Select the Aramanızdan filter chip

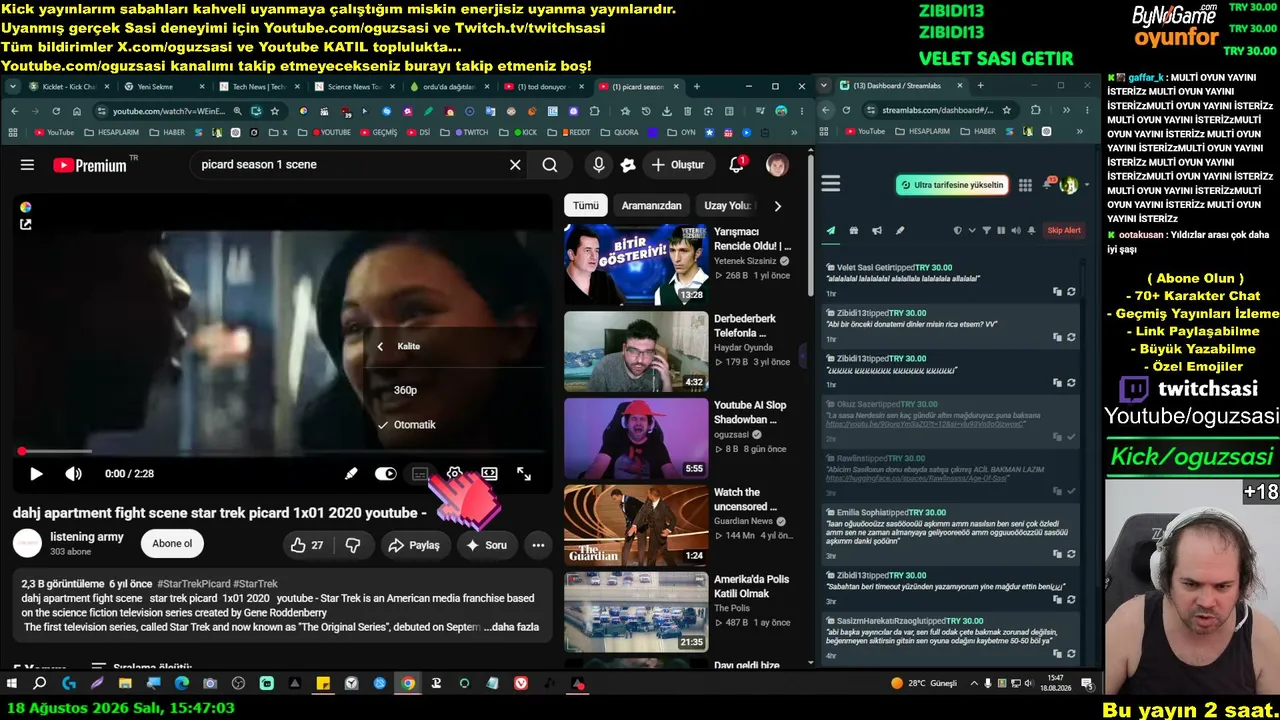click(652, 206)
